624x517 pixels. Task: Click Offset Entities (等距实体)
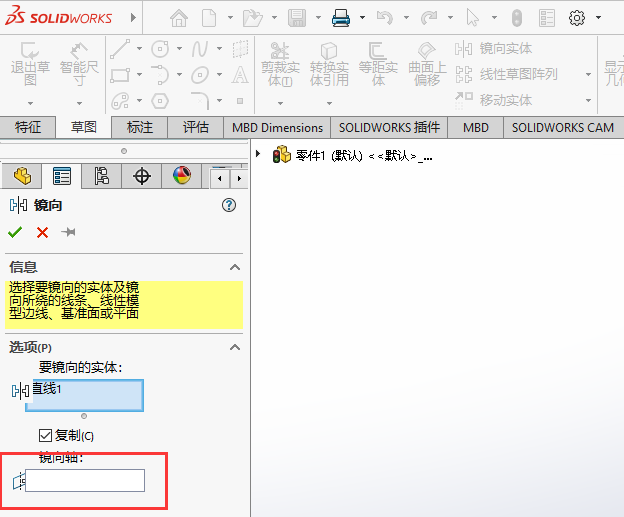378,64
